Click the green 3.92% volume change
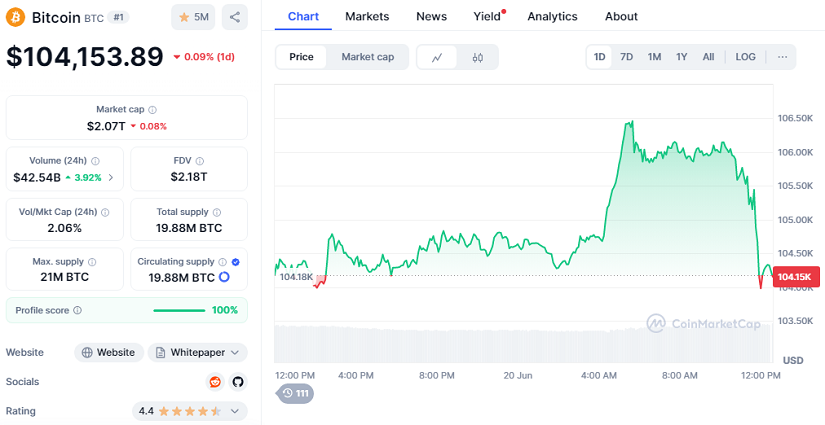This screenshot has width=825, height=425. pos(83,178)
